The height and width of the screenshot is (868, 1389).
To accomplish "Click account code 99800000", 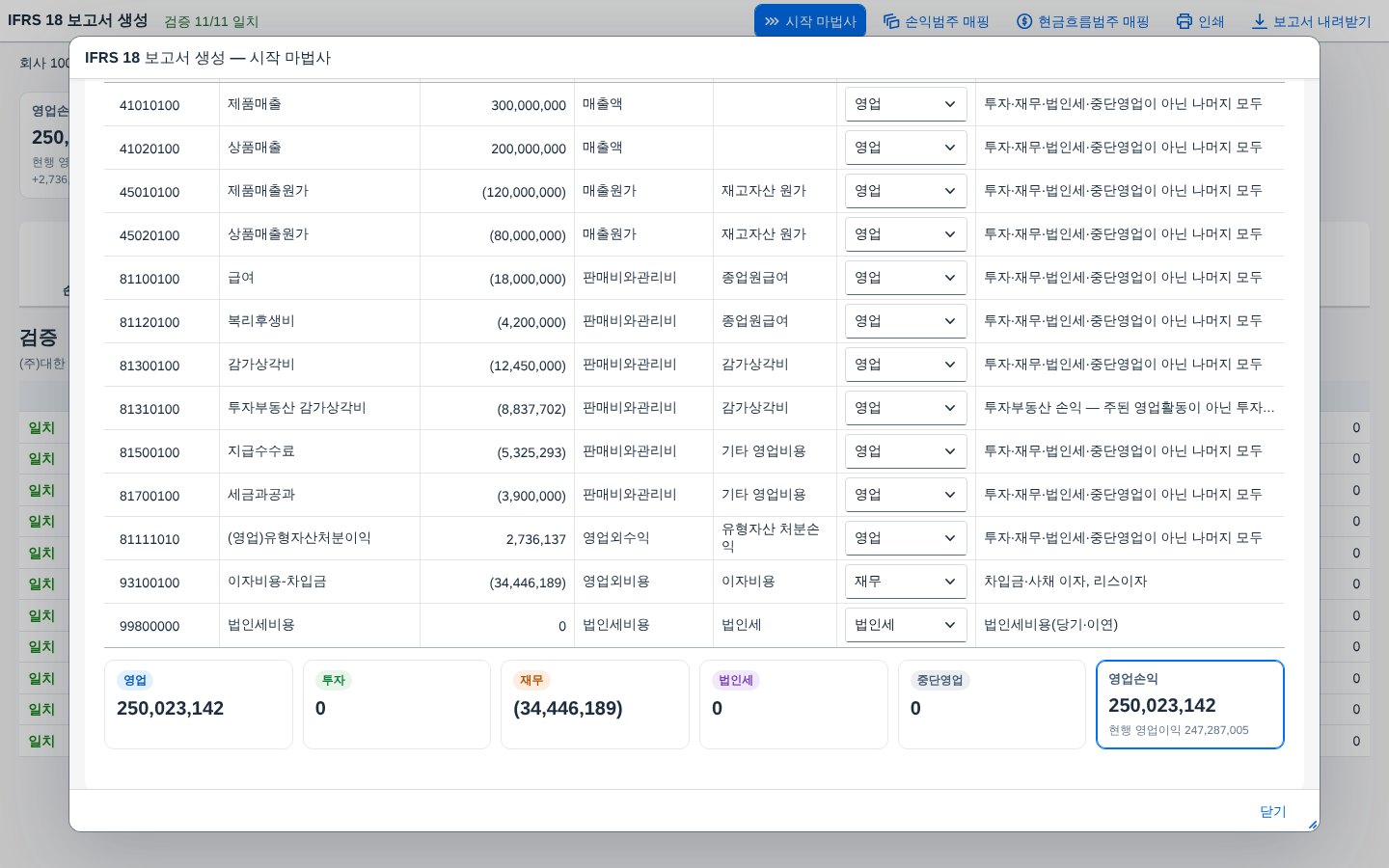I will pos(150,626).
